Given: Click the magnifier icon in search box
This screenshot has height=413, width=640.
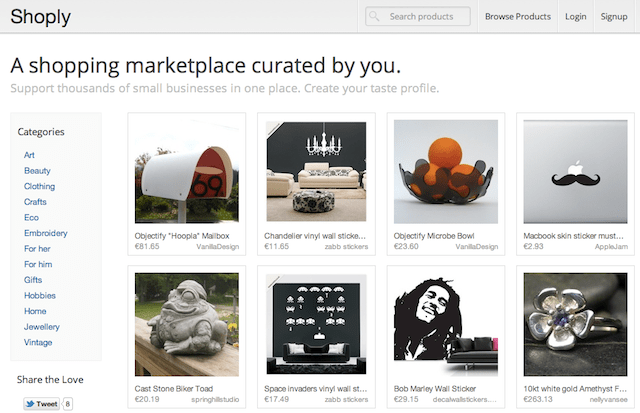Looking at the screenshot, I should click(x=377, y=17).
